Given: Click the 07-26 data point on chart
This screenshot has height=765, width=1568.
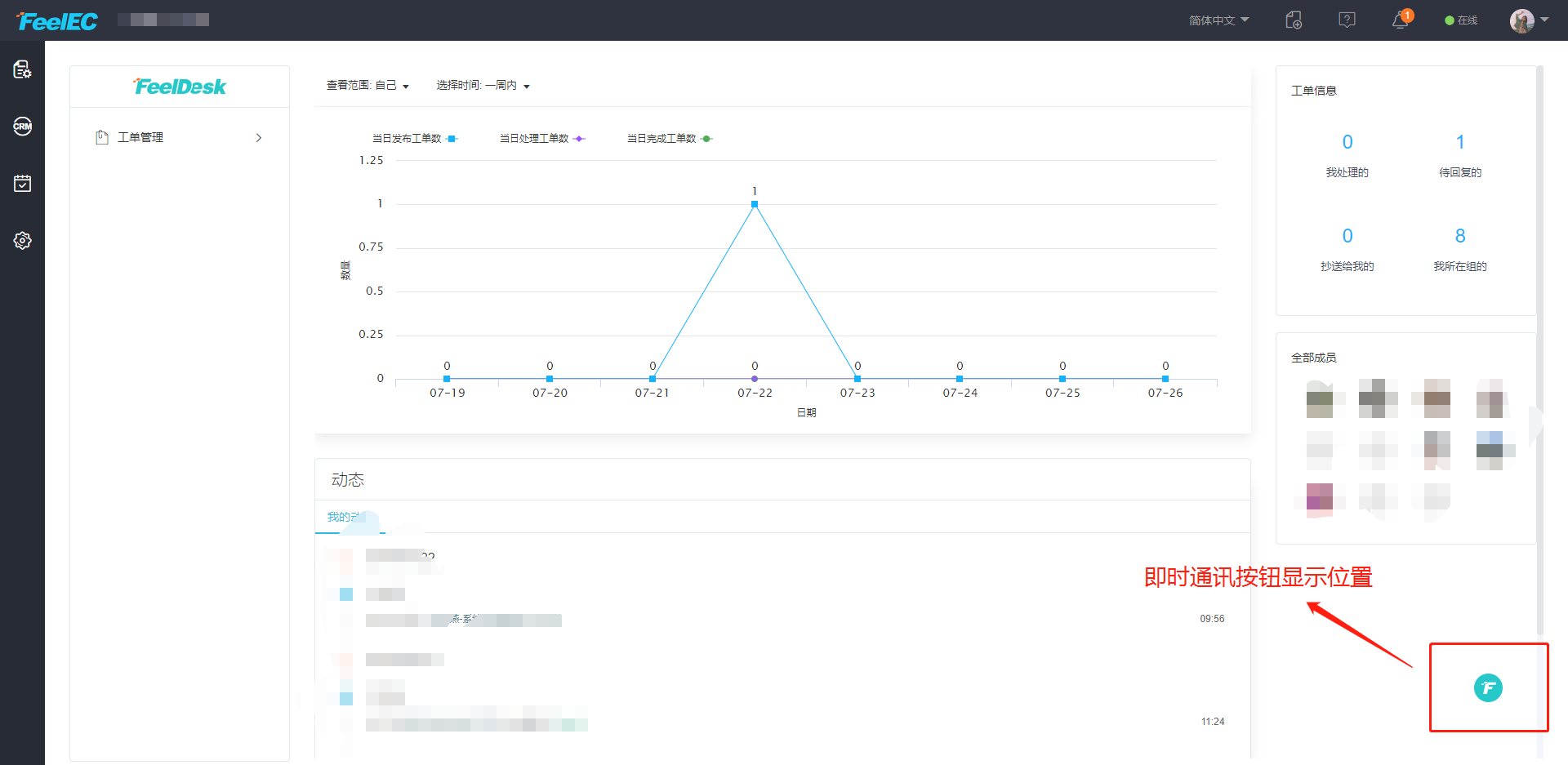Looking at the screenshot, I should [x=1165, y=379].
